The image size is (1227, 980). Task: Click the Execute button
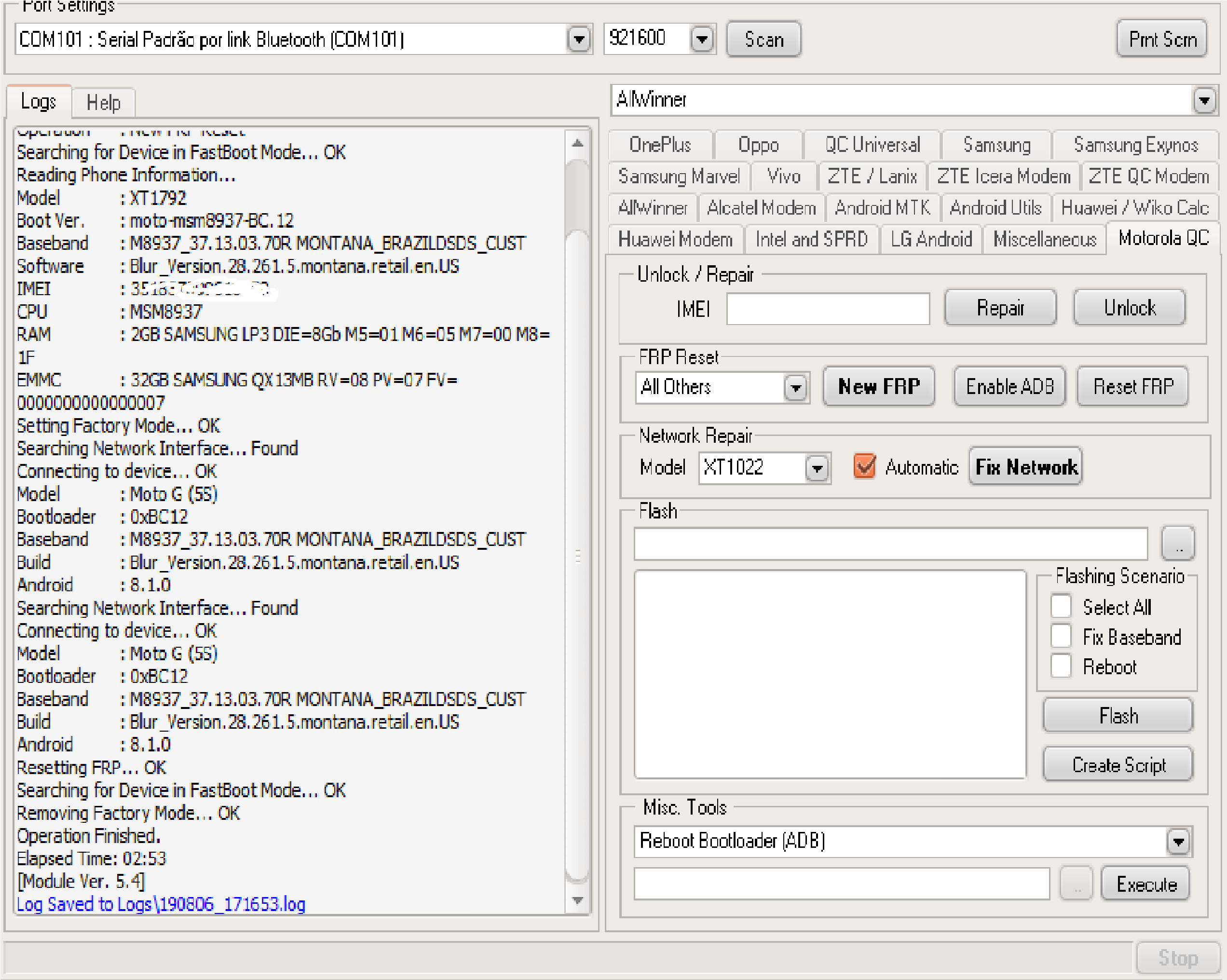1145,884
